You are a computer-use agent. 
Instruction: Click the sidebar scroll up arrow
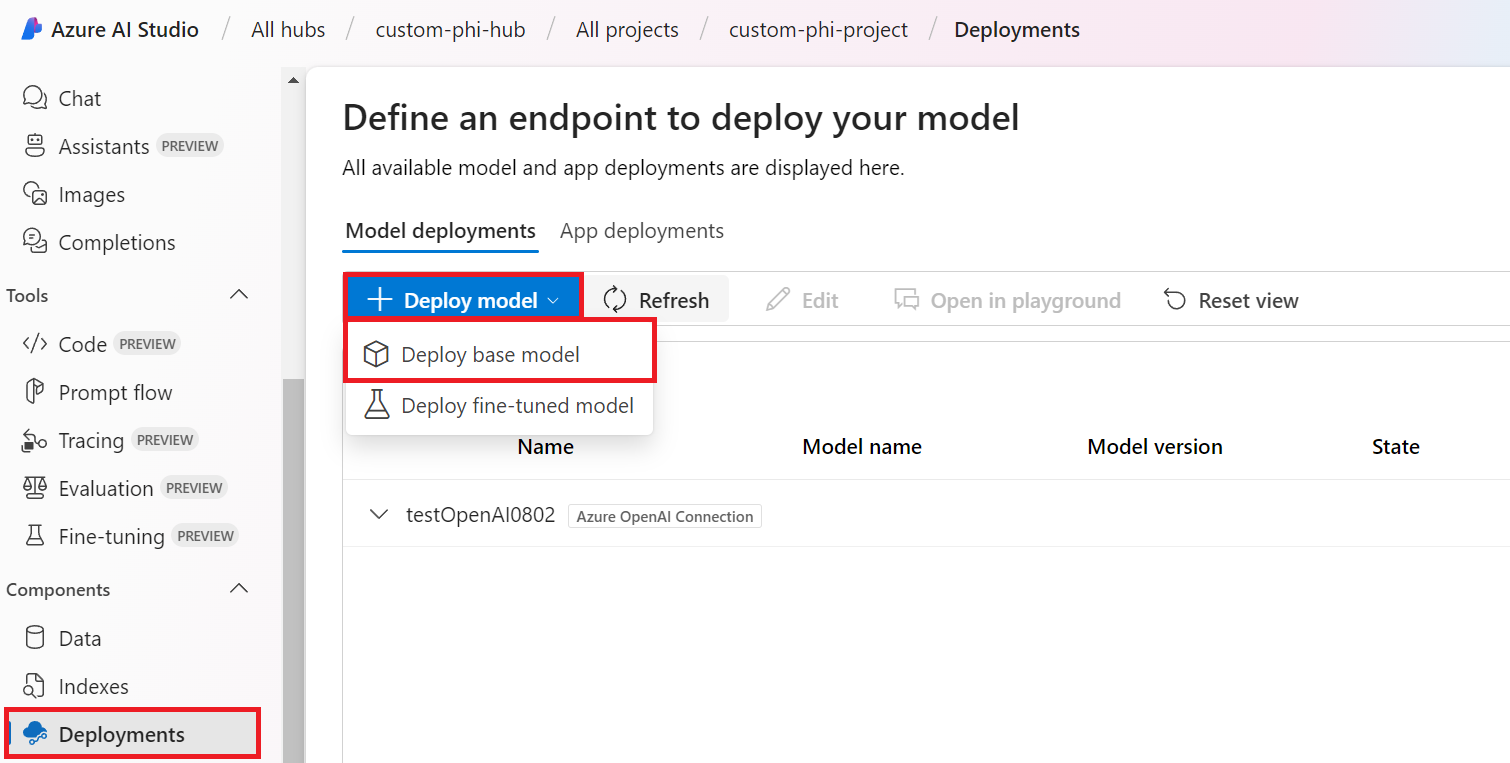[x=293, y=80]
